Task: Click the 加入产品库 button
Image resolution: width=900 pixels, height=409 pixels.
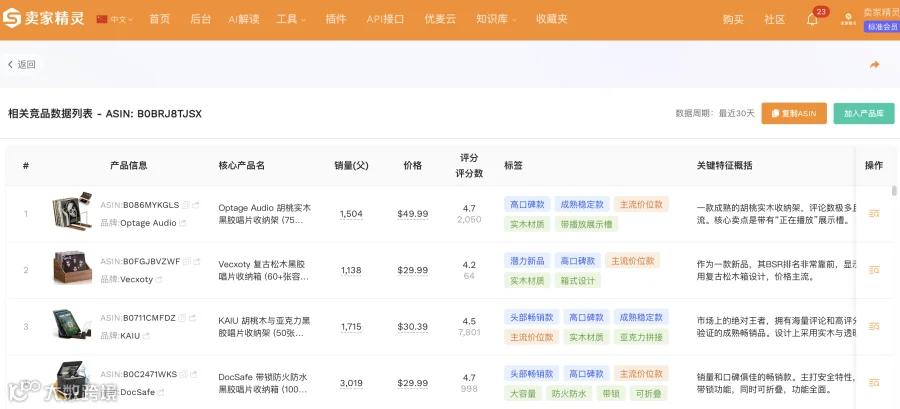Action: [x=864, y=114]
